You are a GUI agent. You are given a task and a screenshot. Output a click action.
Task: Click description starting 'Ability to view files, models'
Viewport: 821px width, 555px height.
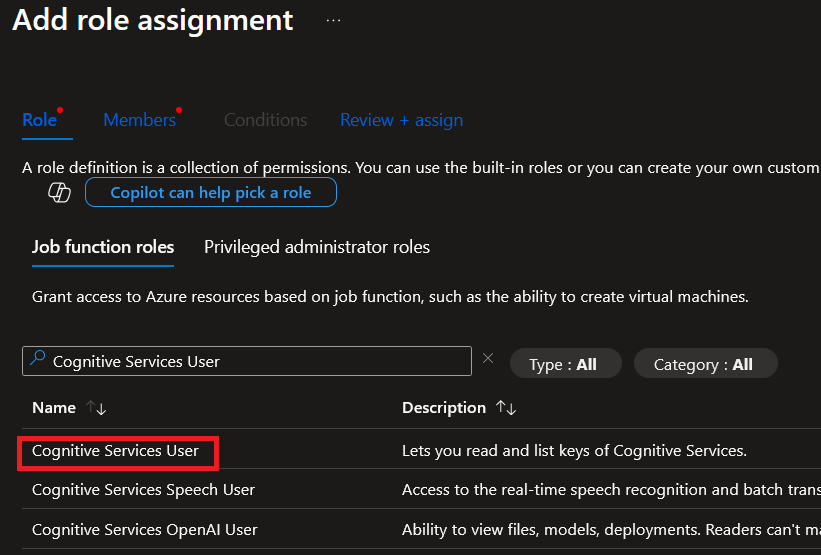point(611,529)
